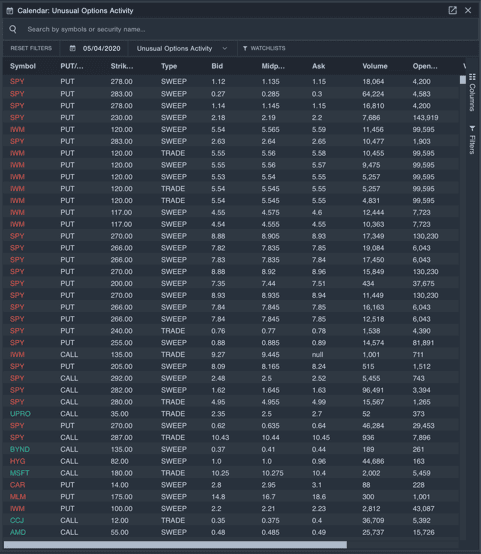The image size is (481, 554).
Task: Click the RESET FILTERS button
Action: point(31,48)
